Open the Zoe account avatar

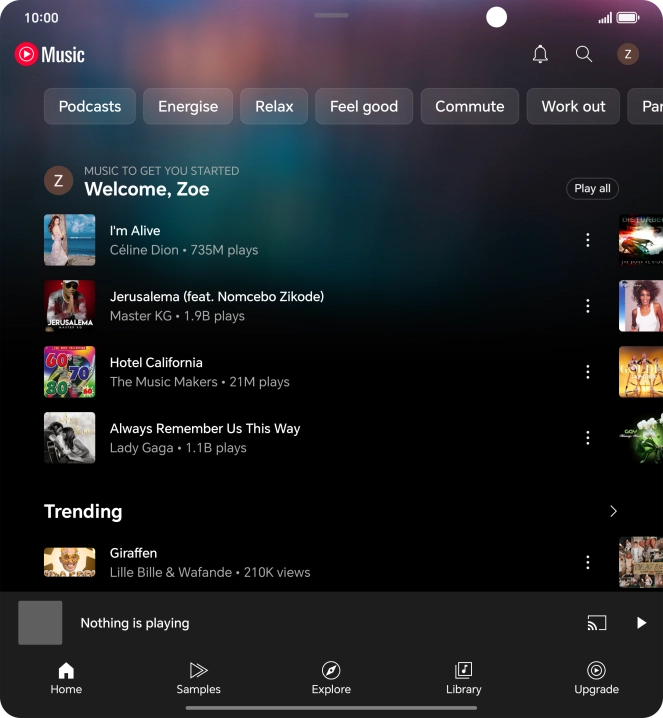[628, 54]
